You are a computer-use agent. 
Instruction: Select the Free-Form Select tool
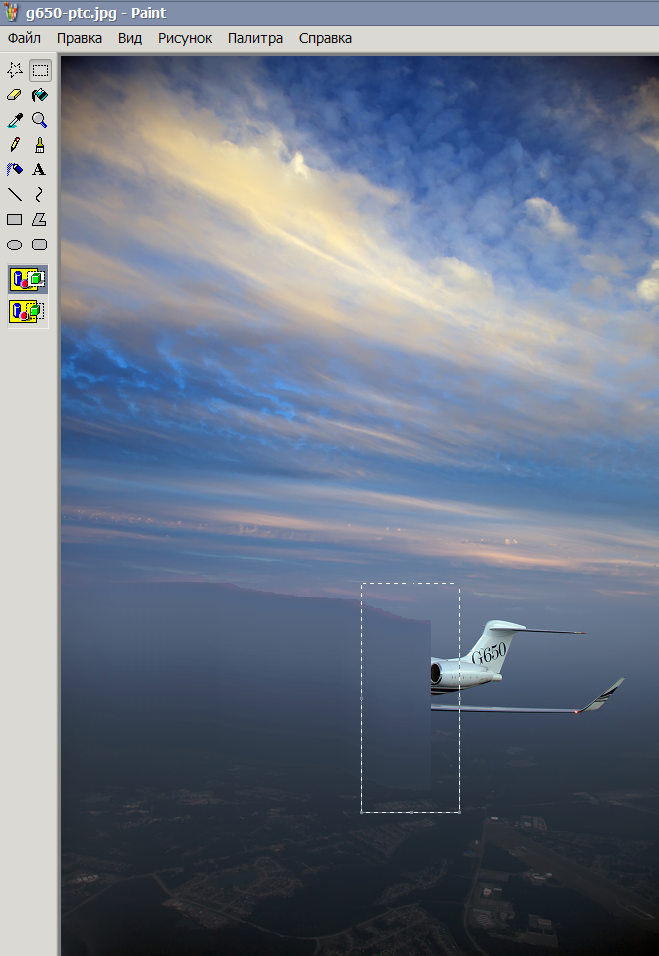tap(15, 71)
